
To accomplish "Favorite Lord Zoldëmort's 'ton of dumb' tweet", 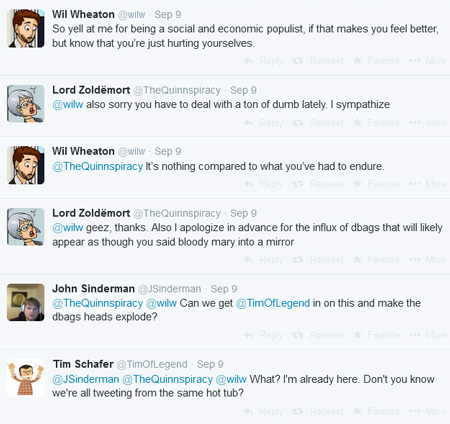I will [x=376, y=123].
